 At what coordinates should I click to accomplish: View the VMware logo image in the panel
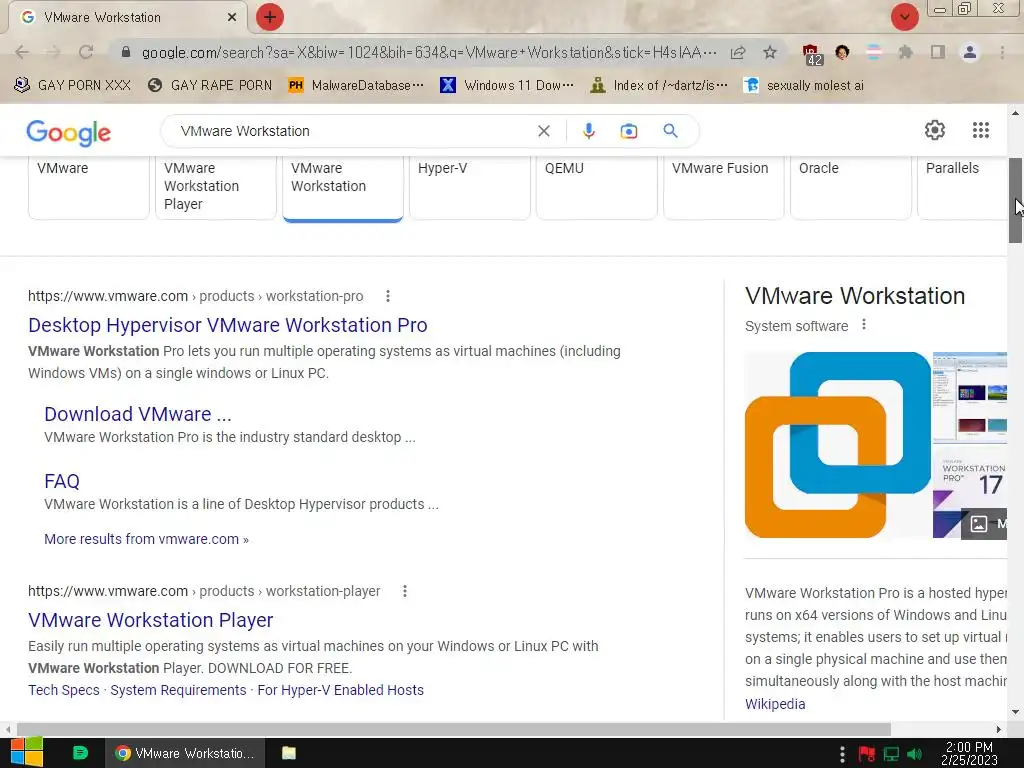coord(838,445)
